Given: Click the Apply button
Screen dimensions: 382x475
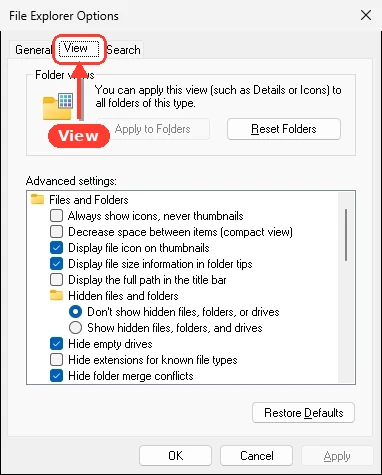Looking at the screenshot, I should coord(337,455).
